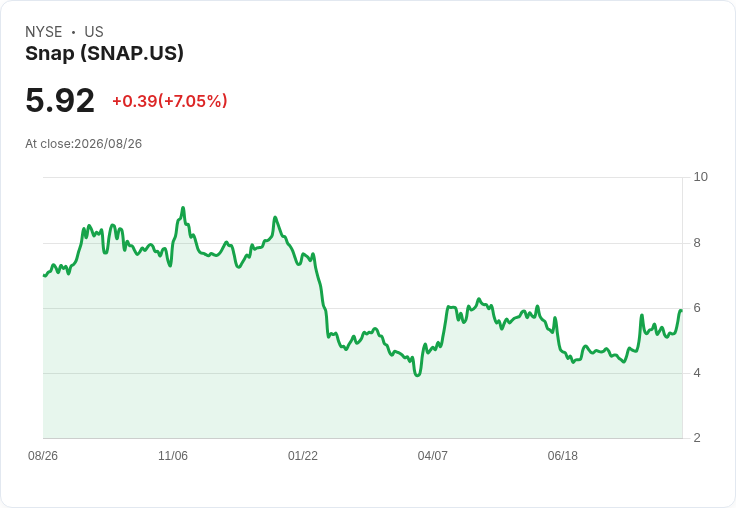Click the line's final point at right edge

tap(681, 310)
